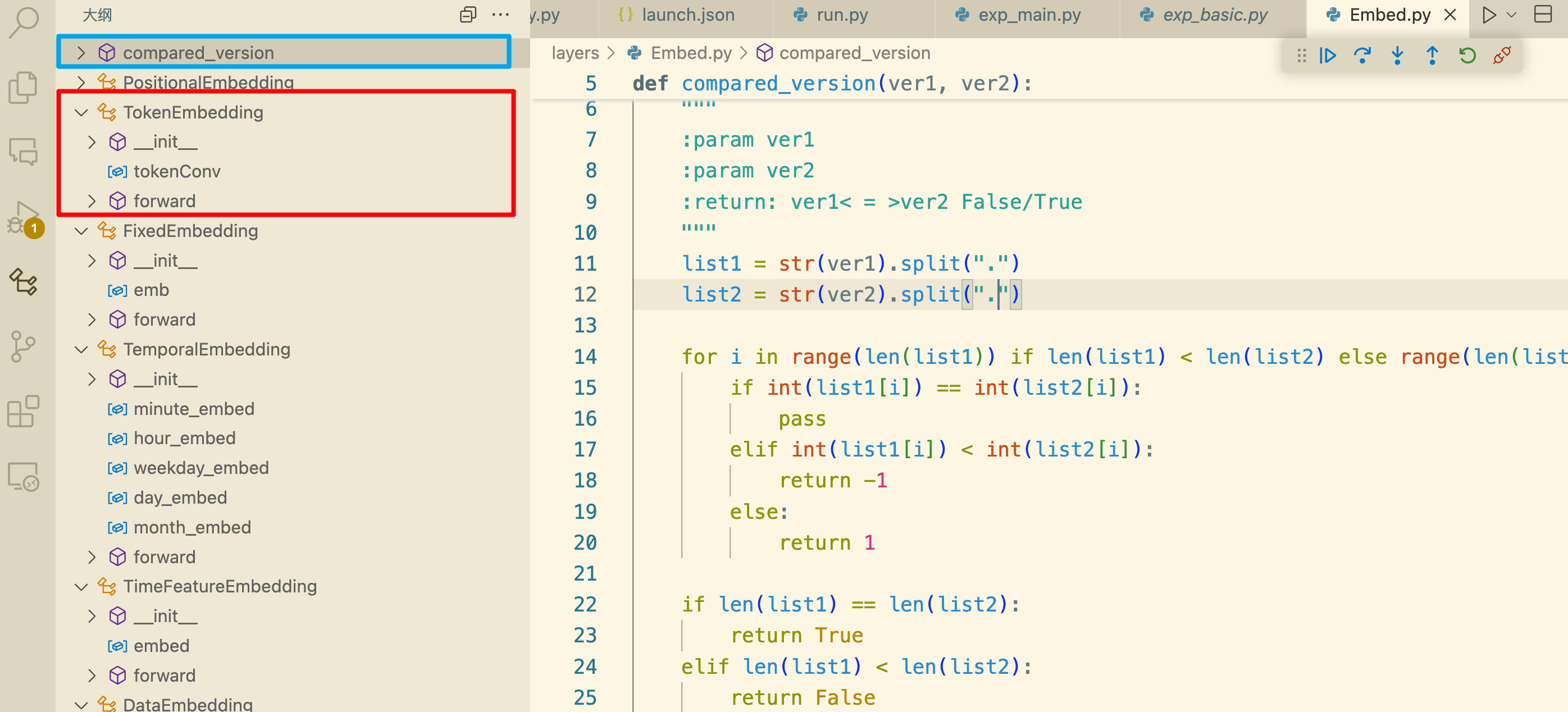The image size is (1568, 712).
Task: Collapse FixedEmbedding class
Action: (x=81, y=231)
